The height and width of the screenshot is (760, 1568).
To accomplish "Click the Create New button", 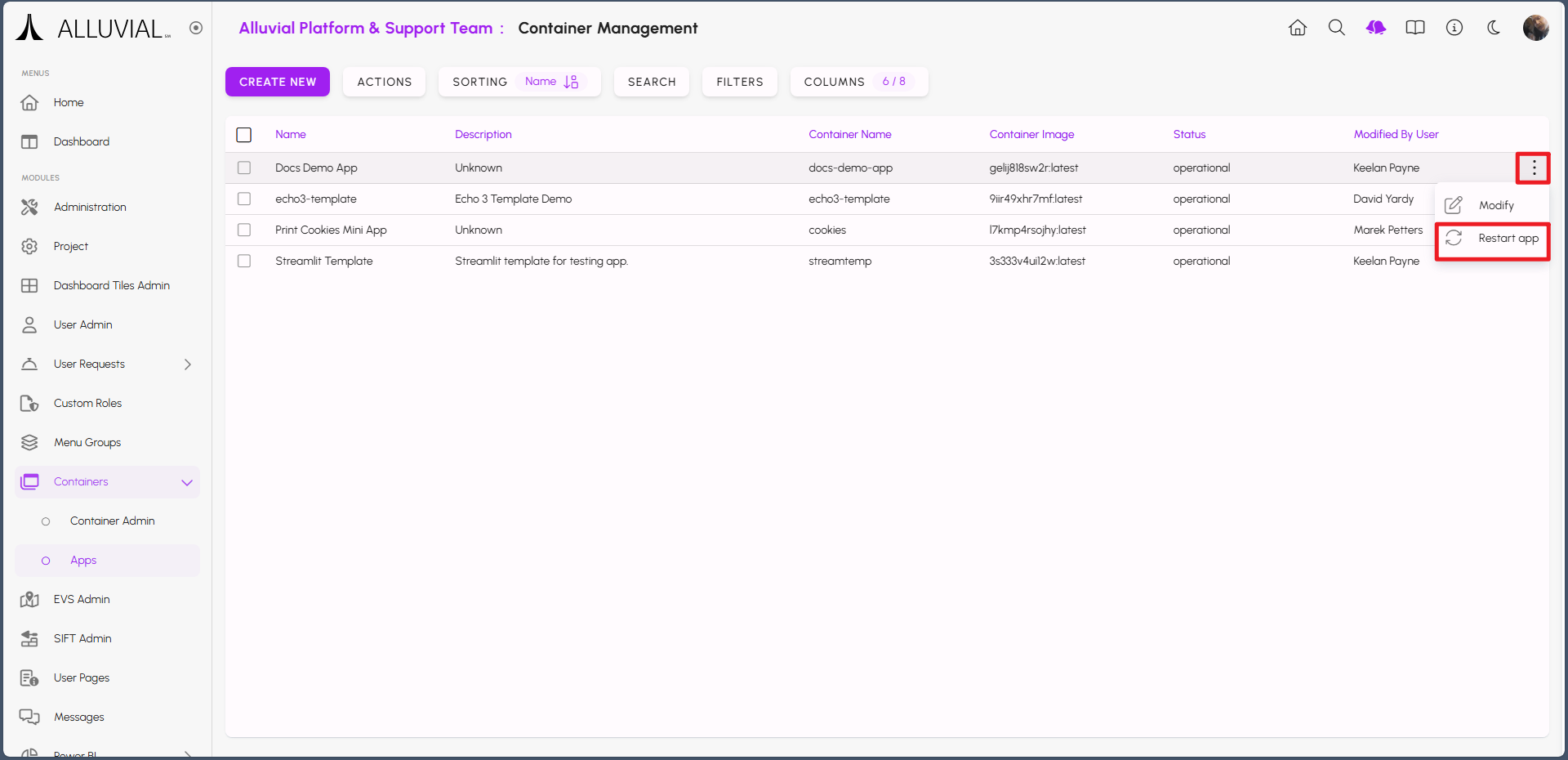I will 278,82.
